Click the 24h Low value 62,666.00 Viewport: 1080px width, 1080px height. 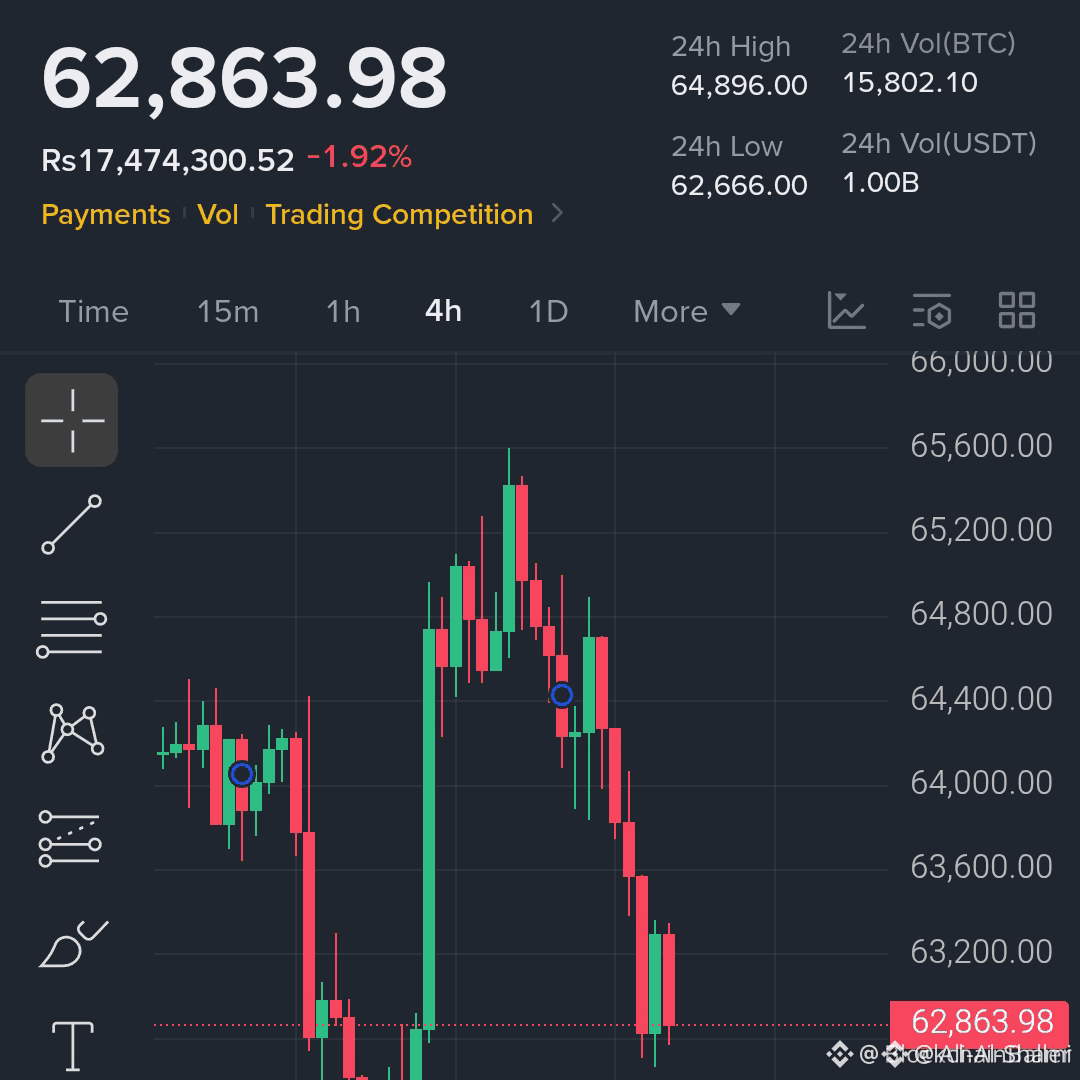click(x=739, y=185)
